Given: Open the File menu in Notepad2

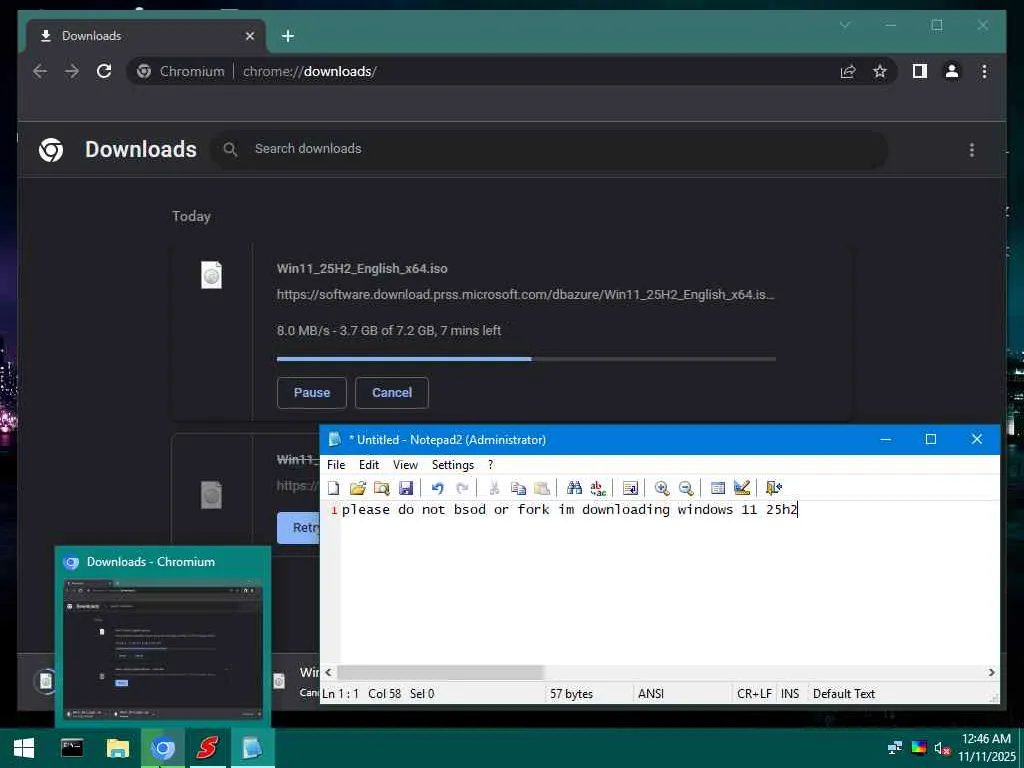Looking at the screenshot, I should [x=336, y=464].
